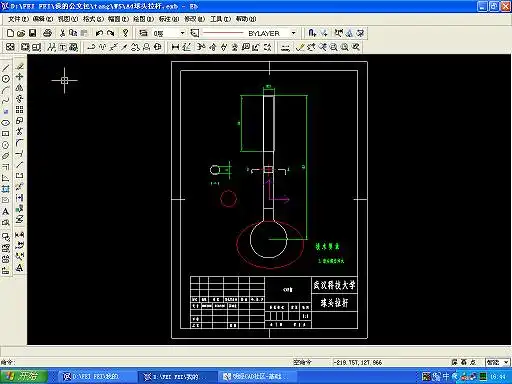Open the 文件 (File) menu

(x=18, y=19)
